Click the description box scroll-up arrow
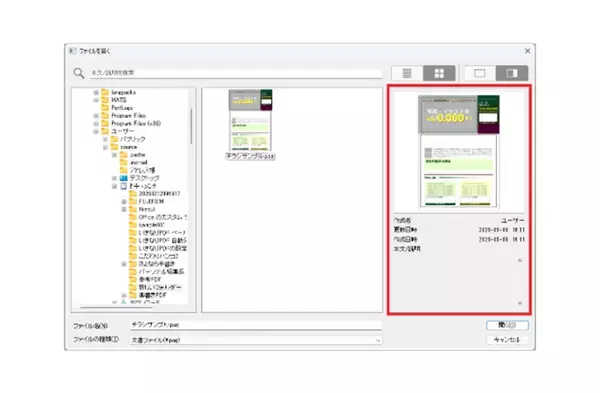 pyautogui.click(x=520, y=260)
